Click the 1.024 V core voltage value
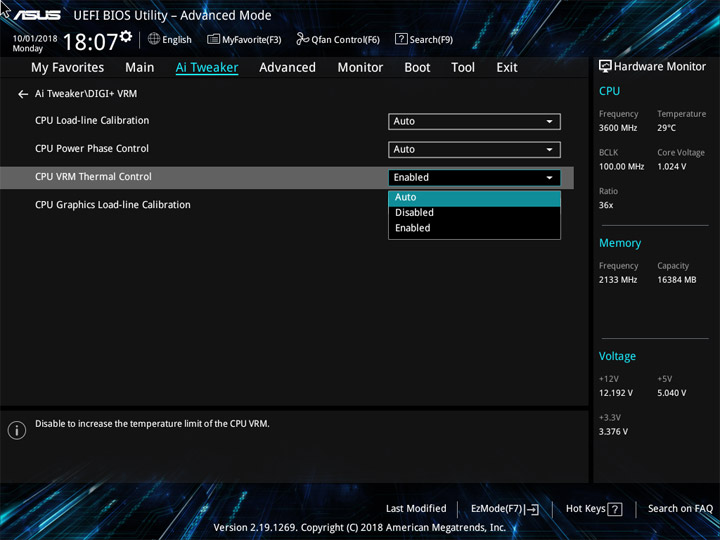 click(672, 167)
